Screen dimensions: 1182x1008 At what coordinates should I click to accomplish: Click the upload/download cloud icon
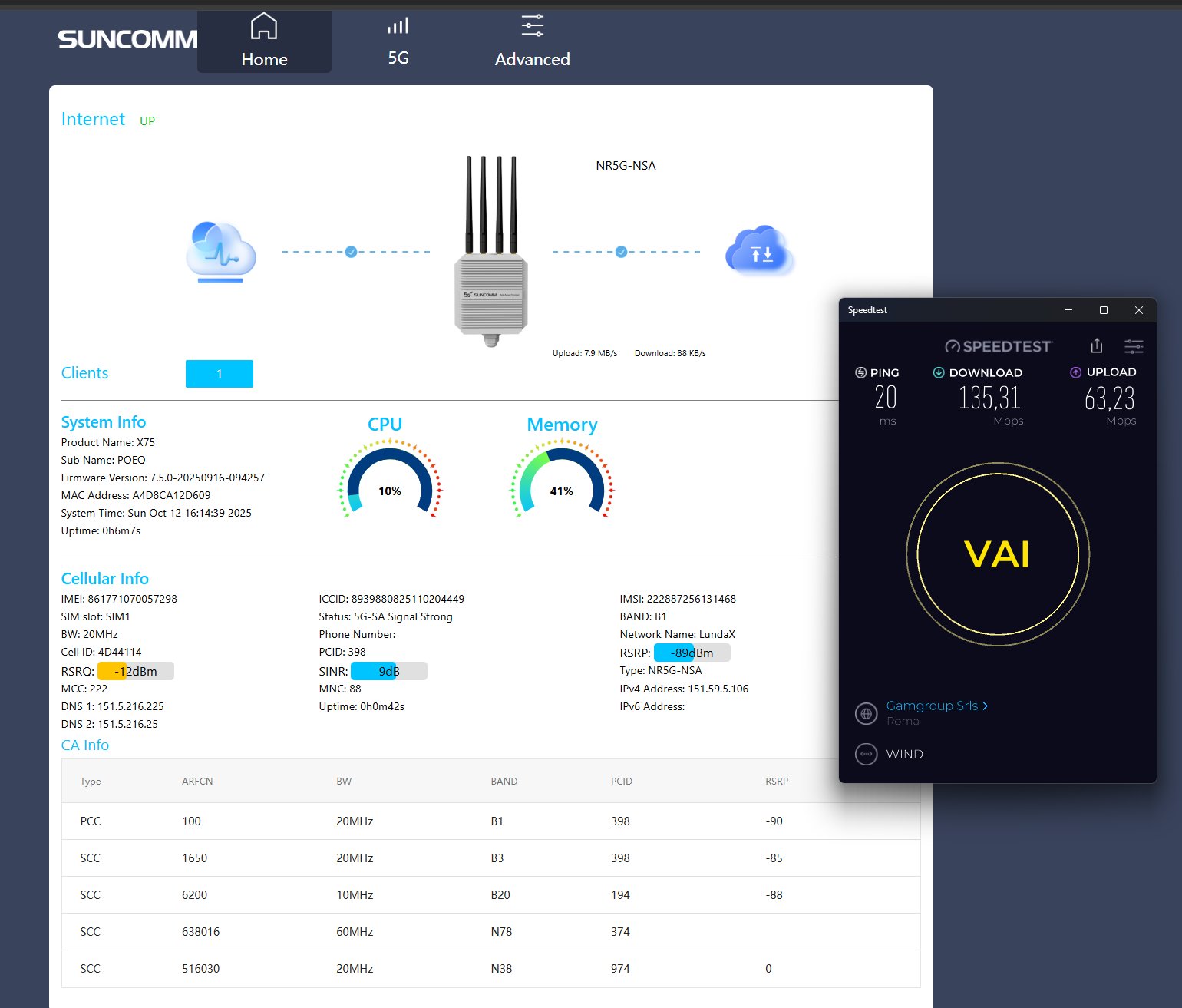coord(758,250)
